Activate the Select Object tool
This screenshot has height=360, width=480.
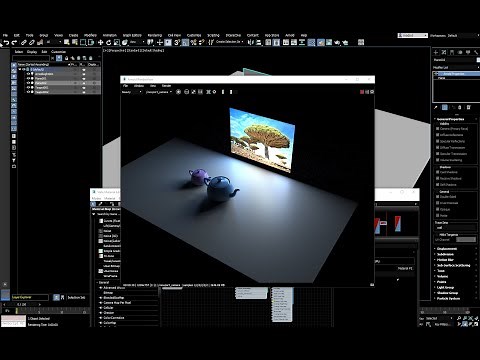point(67,42)
